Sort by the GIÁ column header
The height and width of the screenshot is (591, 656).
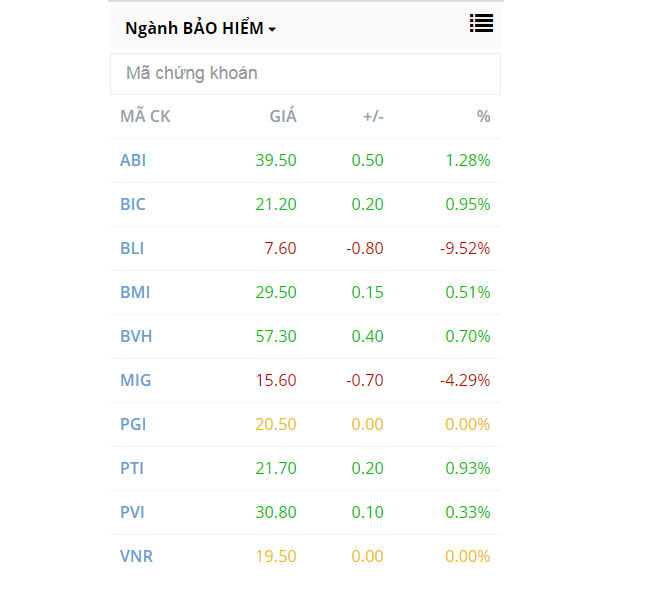(283, 116)
